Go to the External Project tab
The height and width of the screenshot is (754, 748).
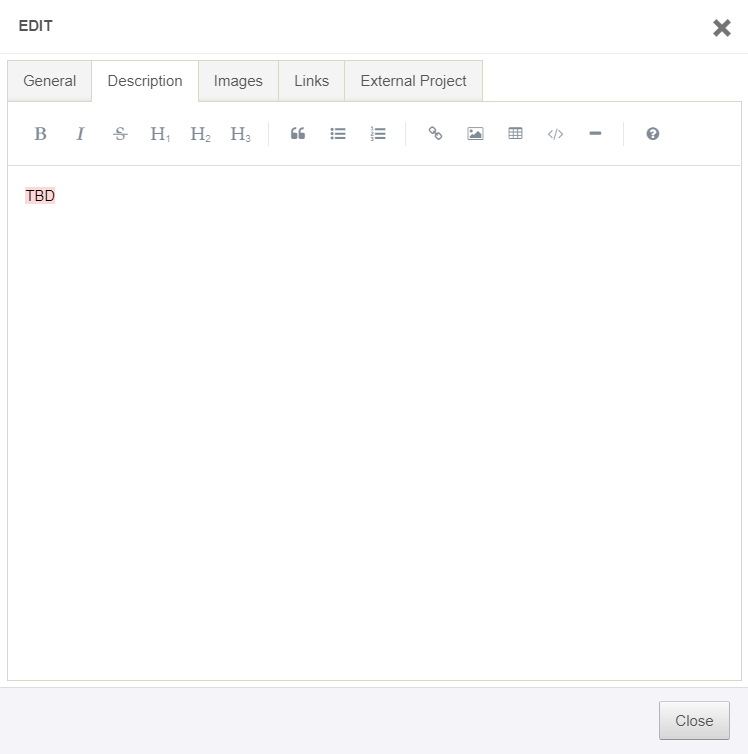[x=413, y=81]
